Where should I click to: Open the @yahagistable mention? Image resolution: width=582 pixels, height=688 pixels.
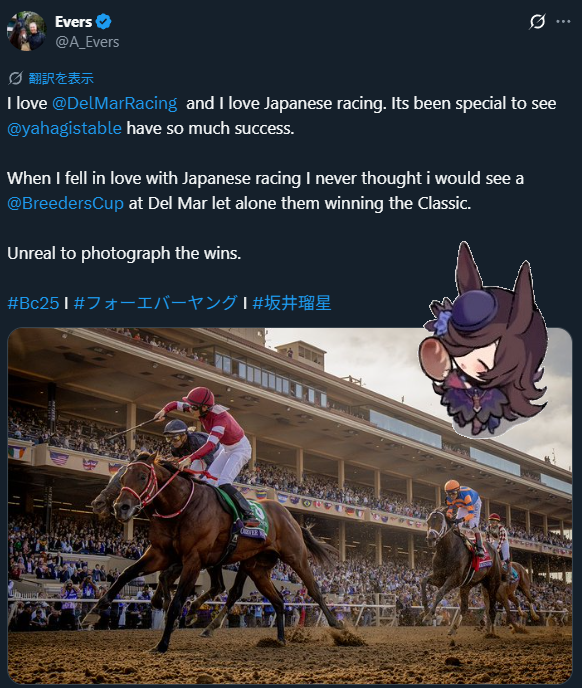(65, 129)
